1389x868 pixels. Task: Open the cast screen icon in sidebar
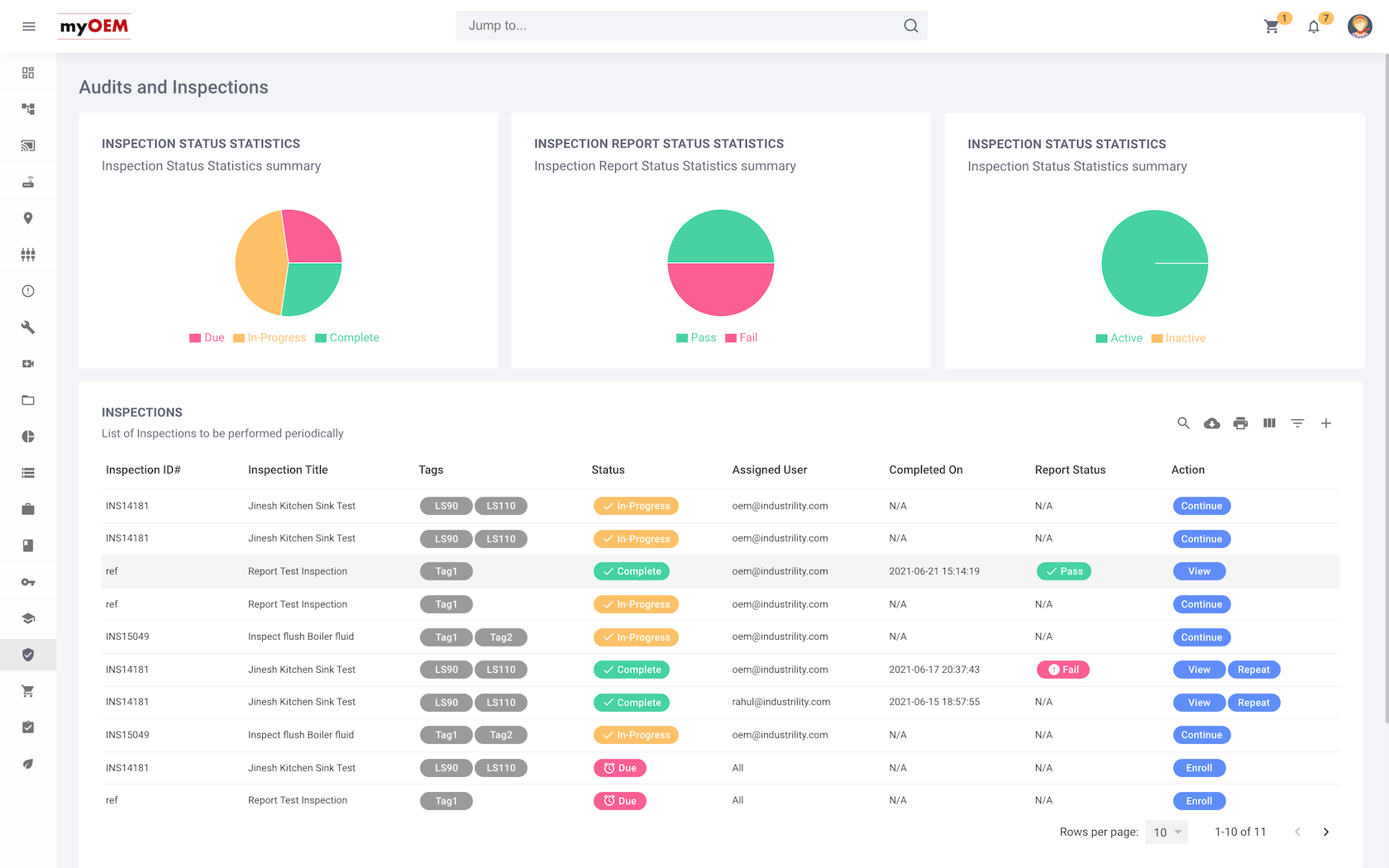click(28, 145)
